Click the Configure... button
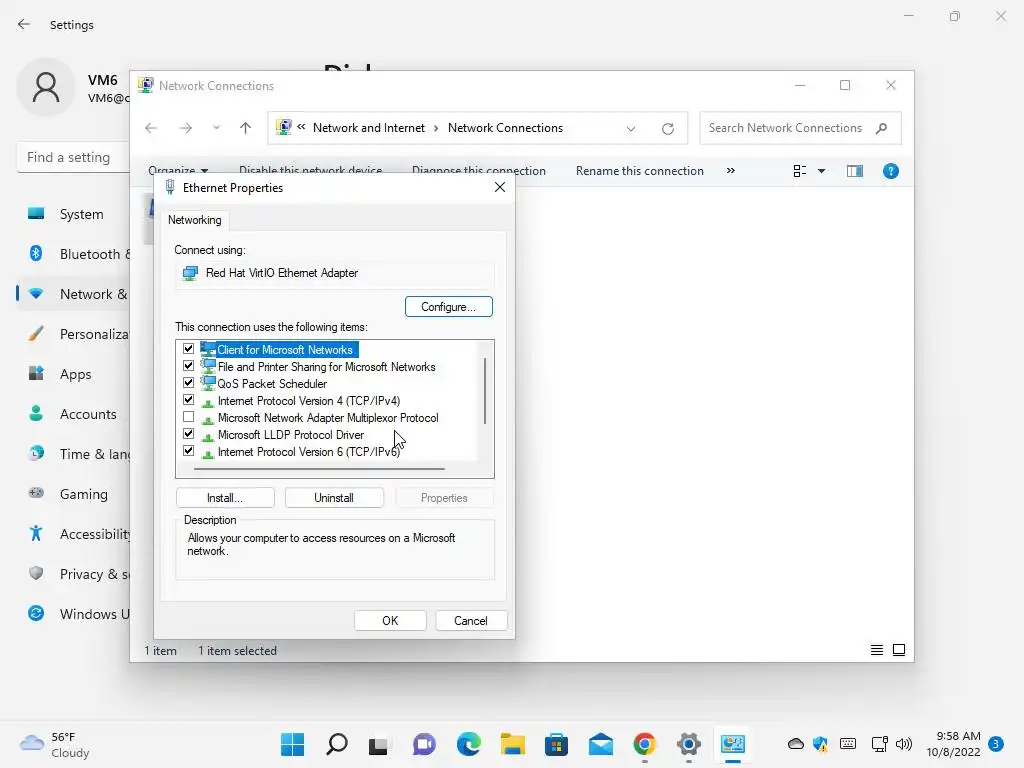 (449, 307)
